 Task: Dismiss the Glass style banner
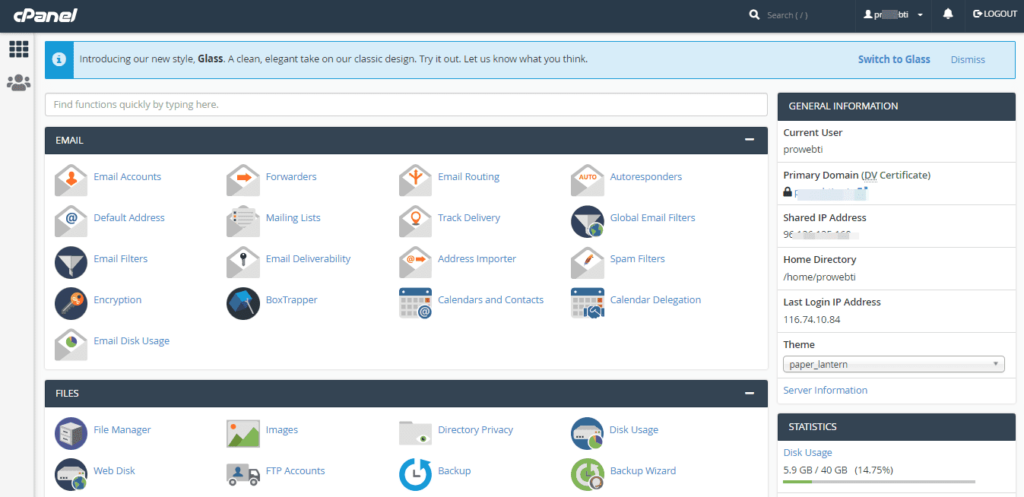pyautogui.click(x=968, y=59)
